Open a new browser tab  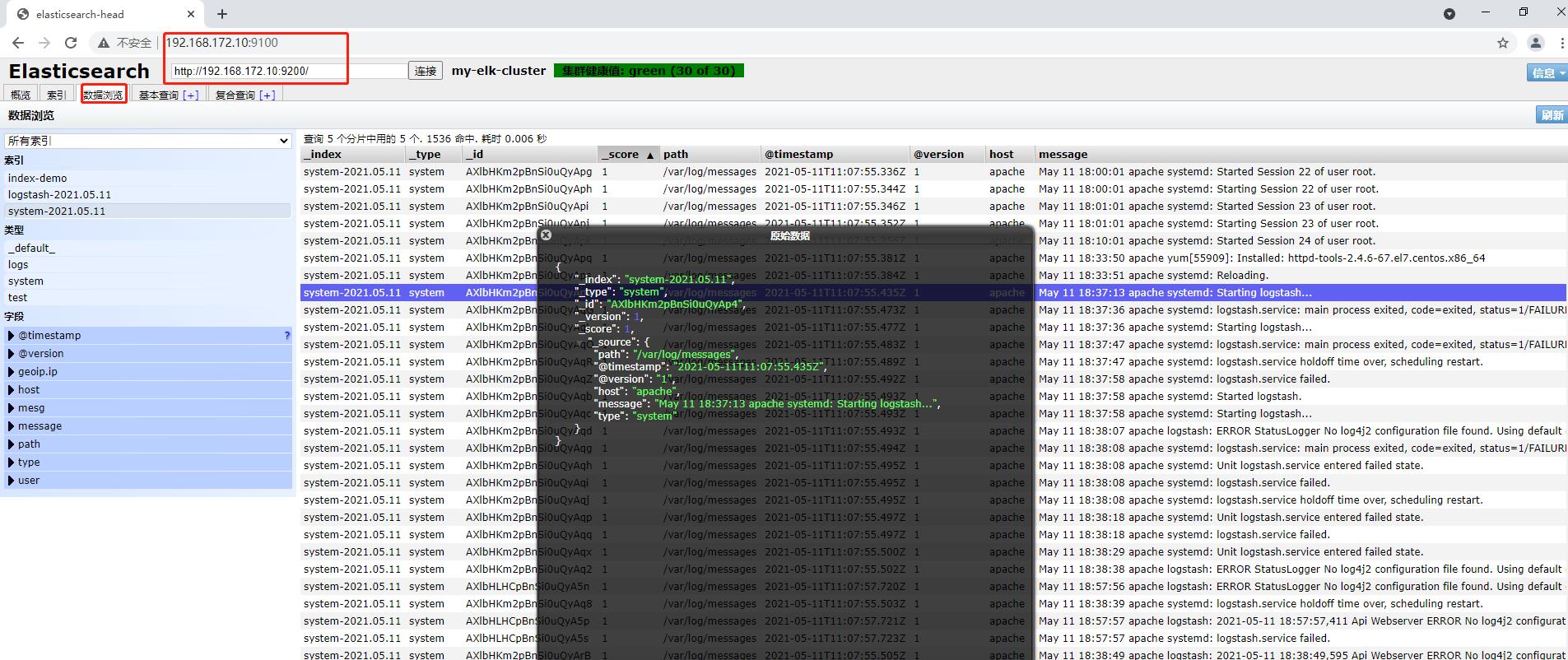coord(222,14)
